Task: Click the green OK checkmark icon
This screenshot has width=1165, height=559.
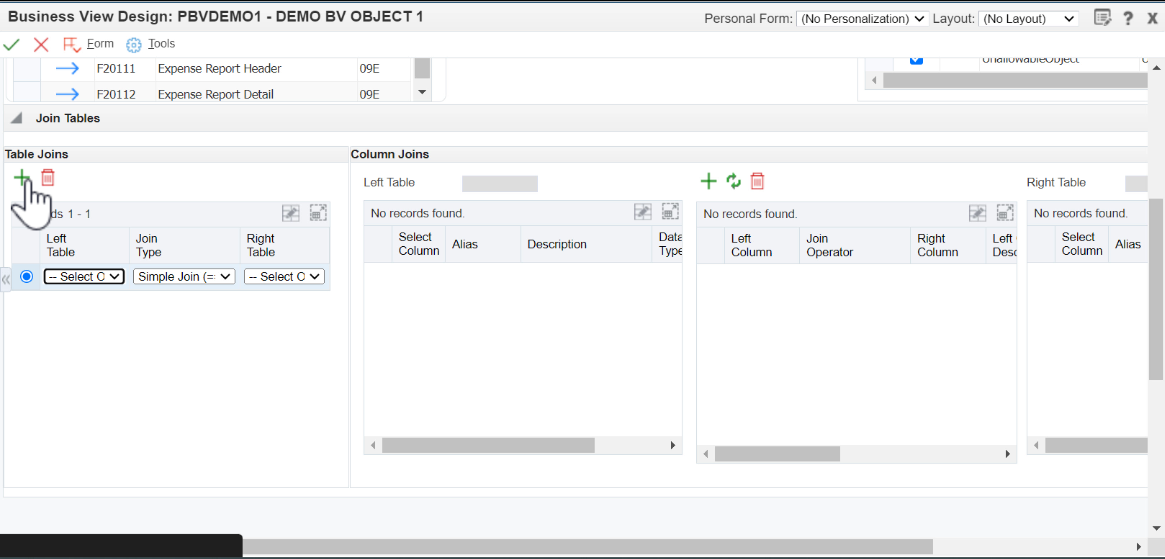Action: click(12, 45)
